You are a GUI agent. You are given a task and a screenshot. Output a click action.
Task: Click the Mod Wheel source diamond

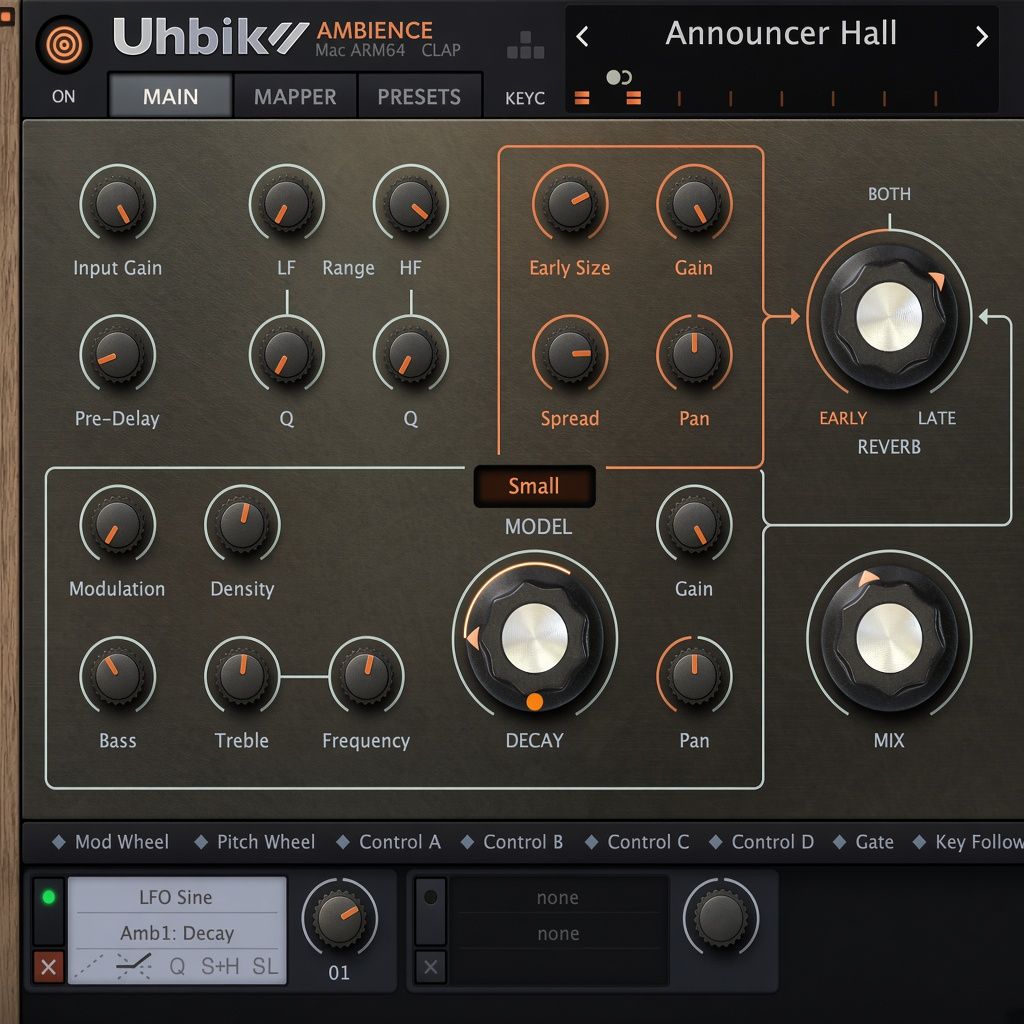[x=59, y=842]
